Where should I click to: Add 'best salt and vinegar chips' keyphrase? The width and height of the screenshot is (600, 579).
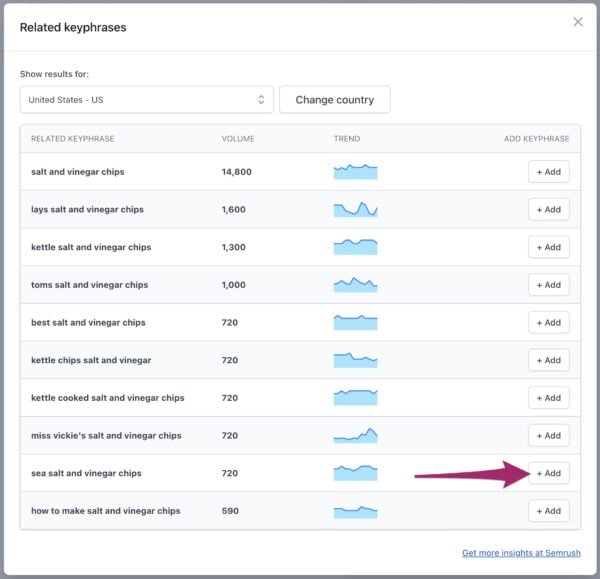click(x=548, y=323)
